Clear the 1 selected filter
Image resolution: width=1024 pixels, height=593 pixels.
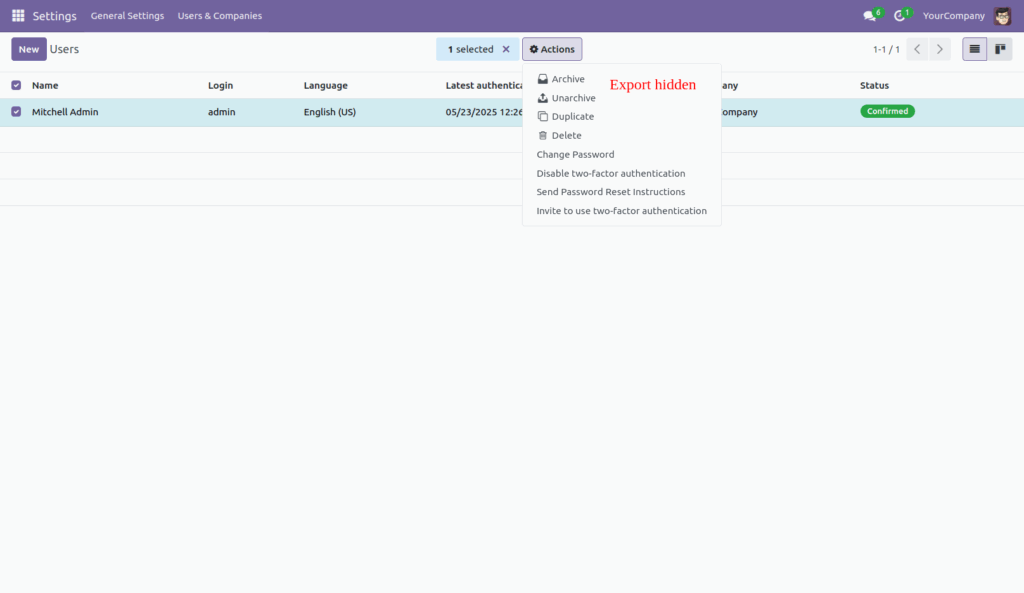[x=505, y=48]
